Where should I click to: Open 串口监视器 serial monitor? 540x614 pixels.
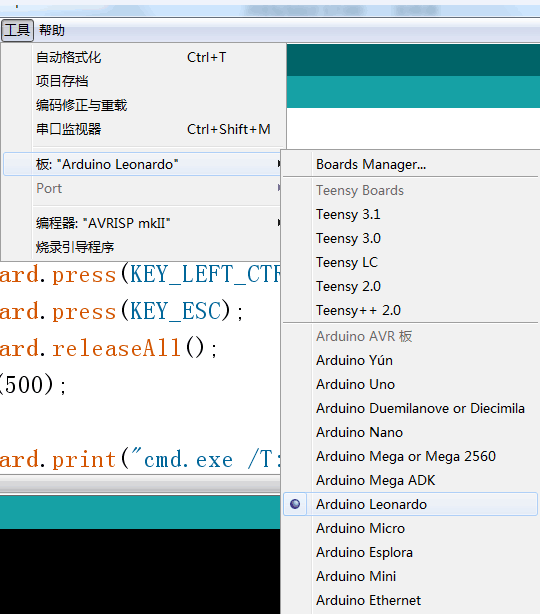point(143,129)
